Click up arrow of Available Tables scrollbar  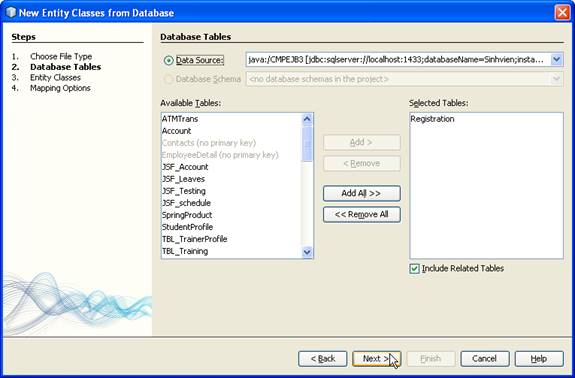click(307, 119)
